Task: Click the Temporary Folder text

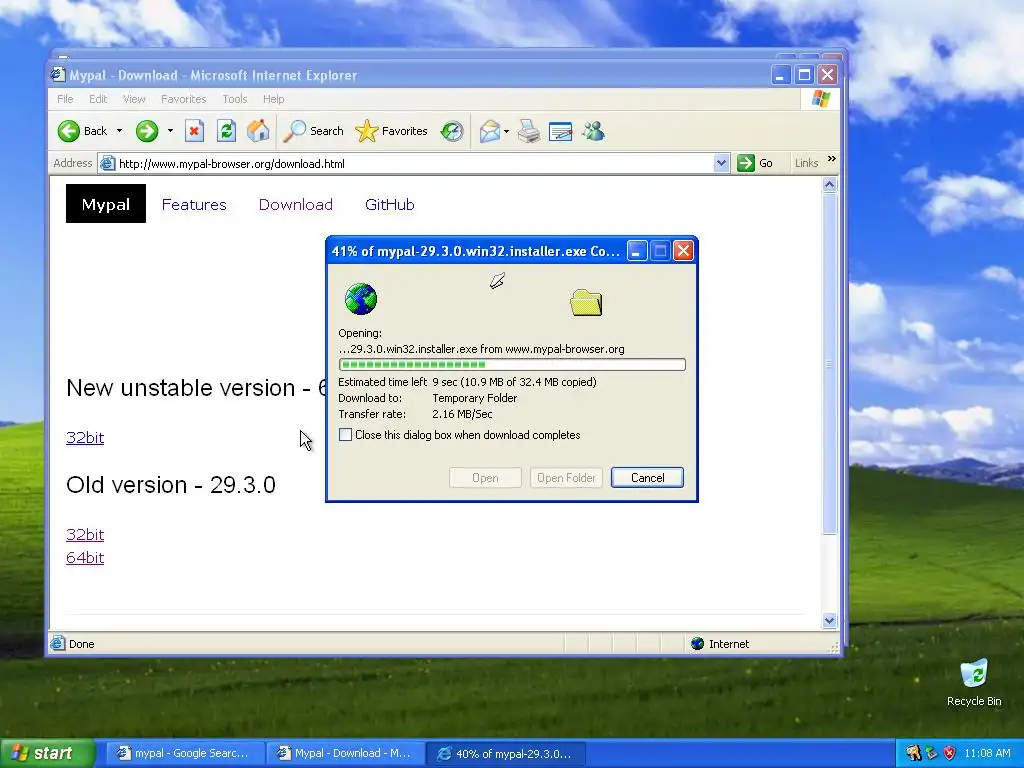Action: pyautogui.click(x=475, y=398)
